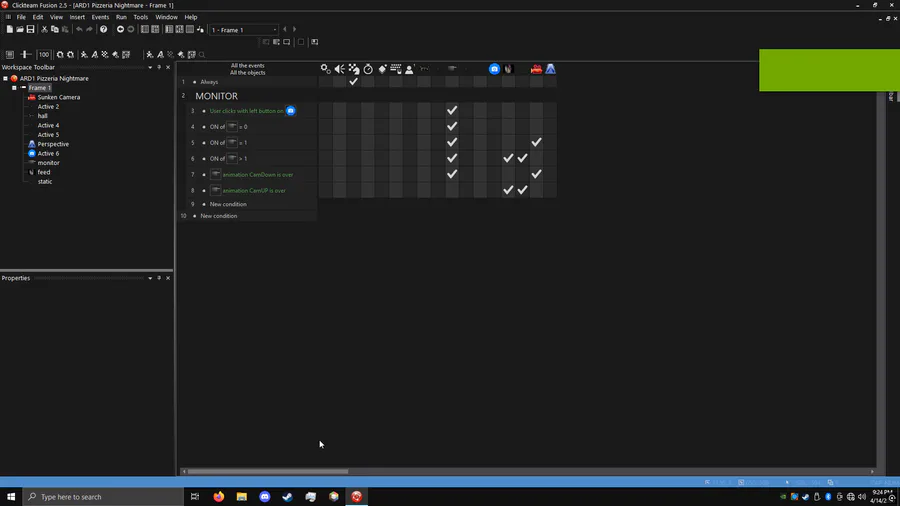Open the Events menu

click(100, 17)
